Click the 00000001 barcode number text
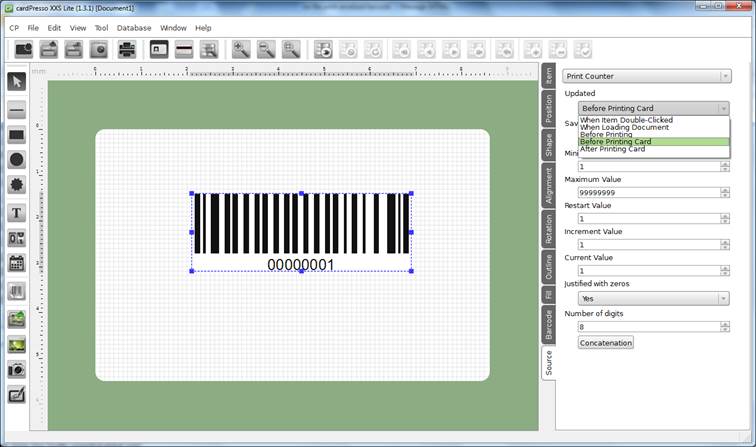This screenshot has height=447, width=756. click(301, 265)
